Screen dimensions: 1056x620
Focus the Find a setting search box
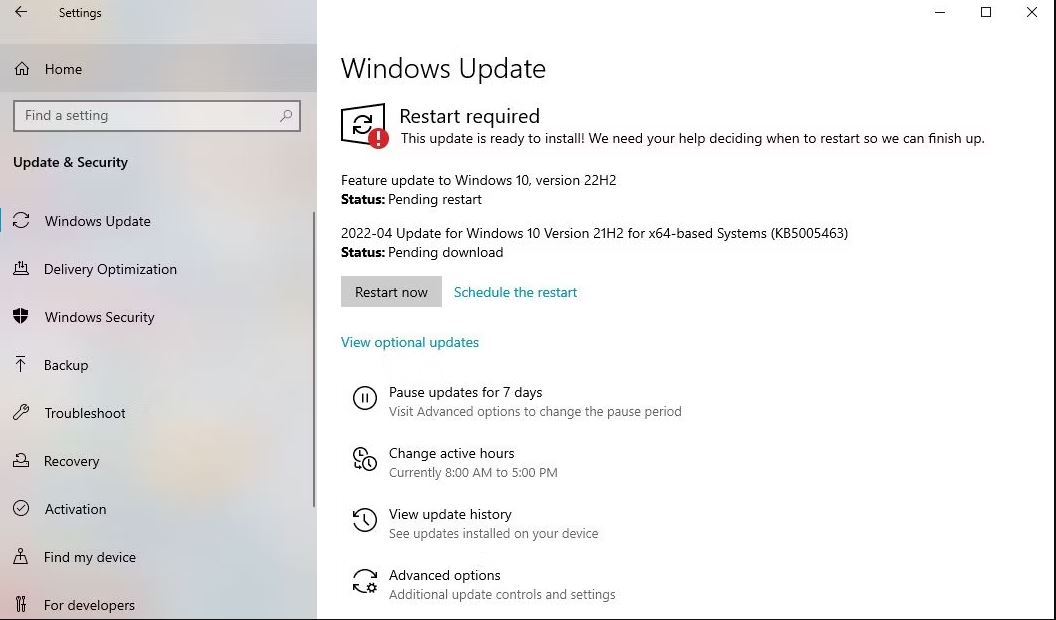[x=156, y=116]
